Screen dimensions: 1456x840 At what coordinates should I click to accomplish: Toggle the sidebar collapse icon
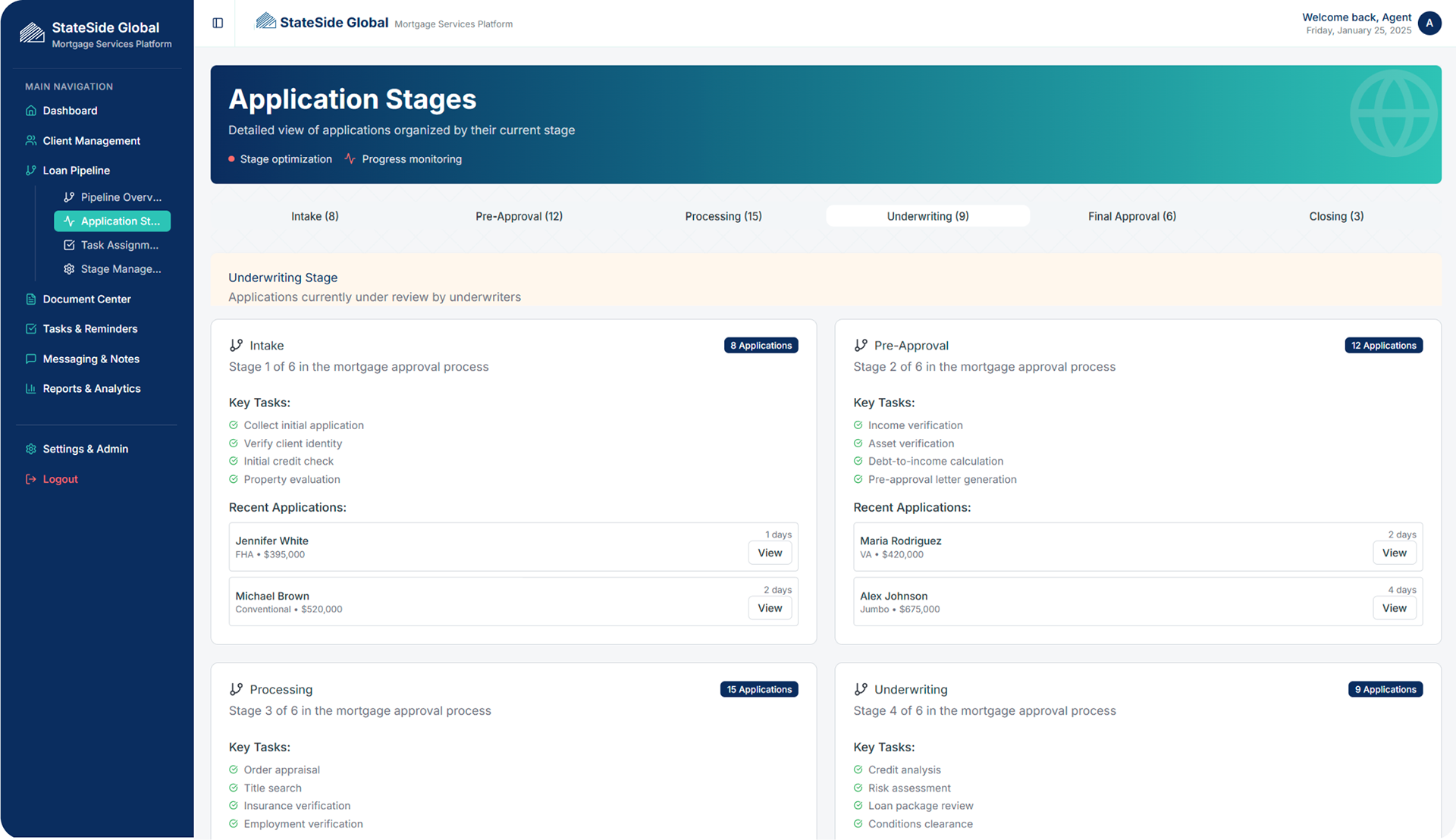point(218,24)
